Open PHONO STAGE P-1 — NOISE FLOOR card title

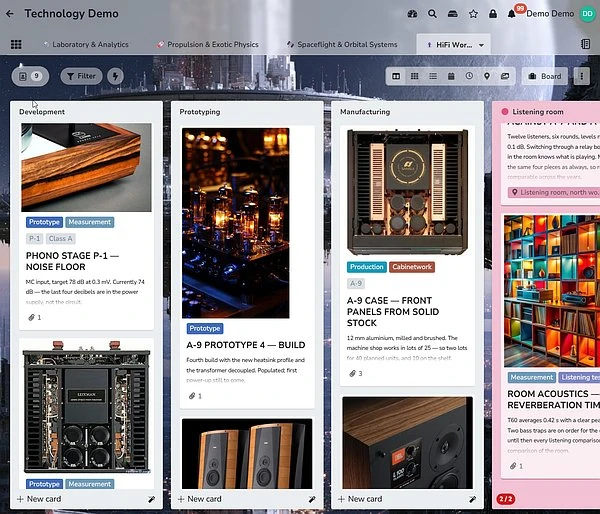pyautogui.click(x=72, y=261)
